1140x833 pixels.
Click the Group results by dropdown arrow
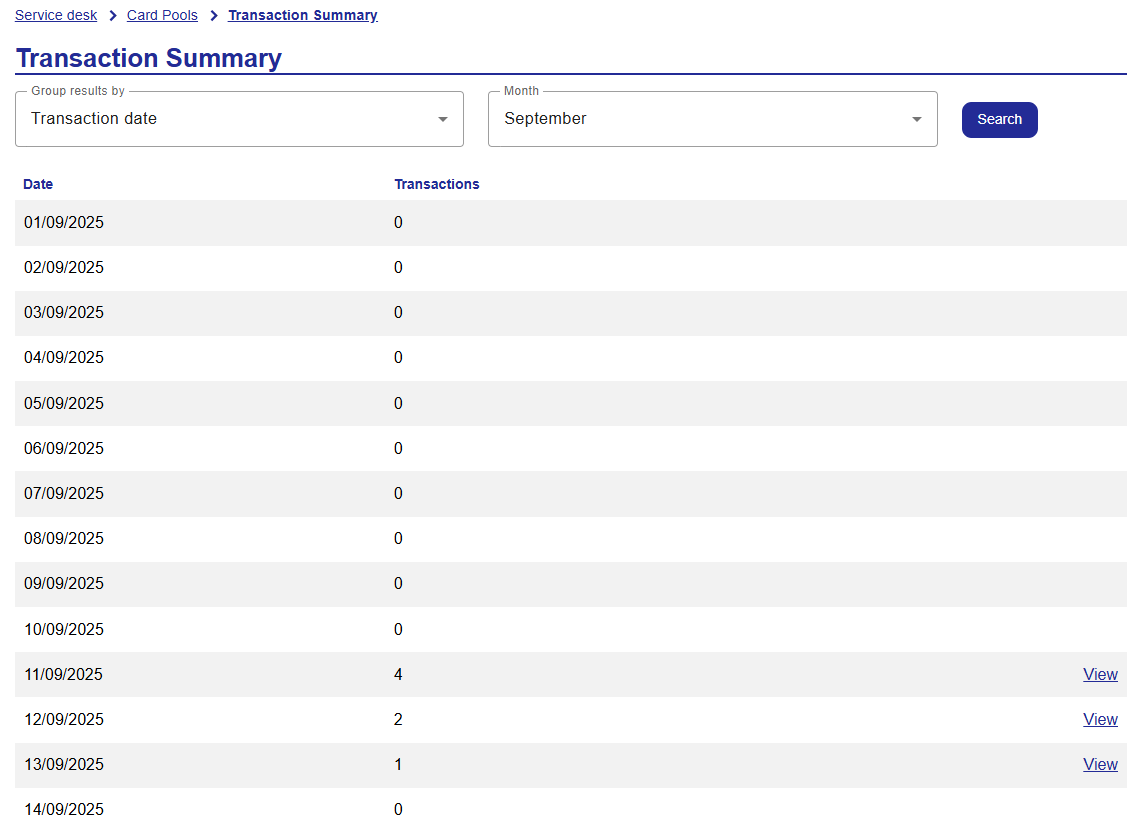pos(443,119)
